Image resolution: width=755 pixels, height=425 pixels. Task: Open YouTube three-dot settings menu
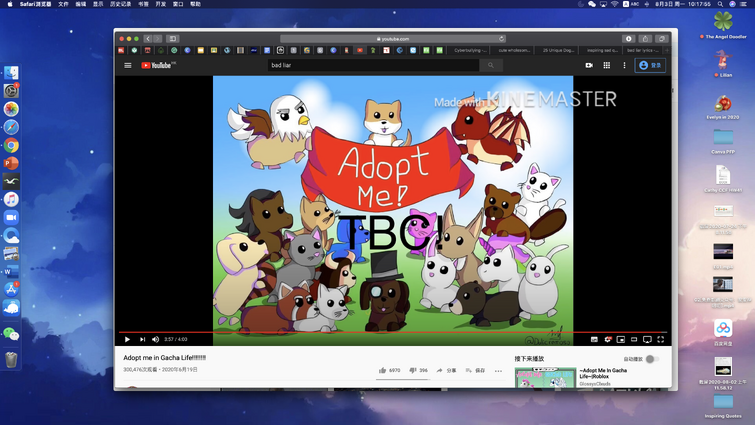pyautogui.click(x=625, y=65)
